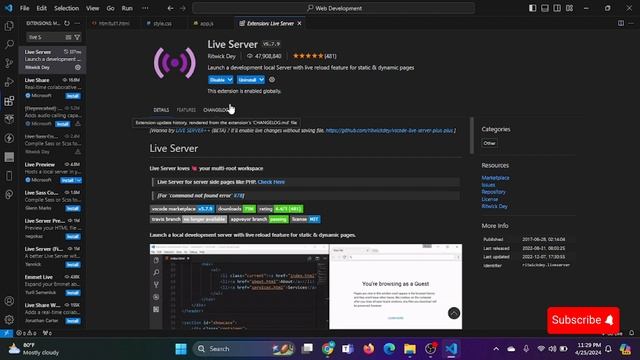The height and width of the screenshot is (360, 640).
Task: Open the Run and Debug view
Action: click(9, 82)
